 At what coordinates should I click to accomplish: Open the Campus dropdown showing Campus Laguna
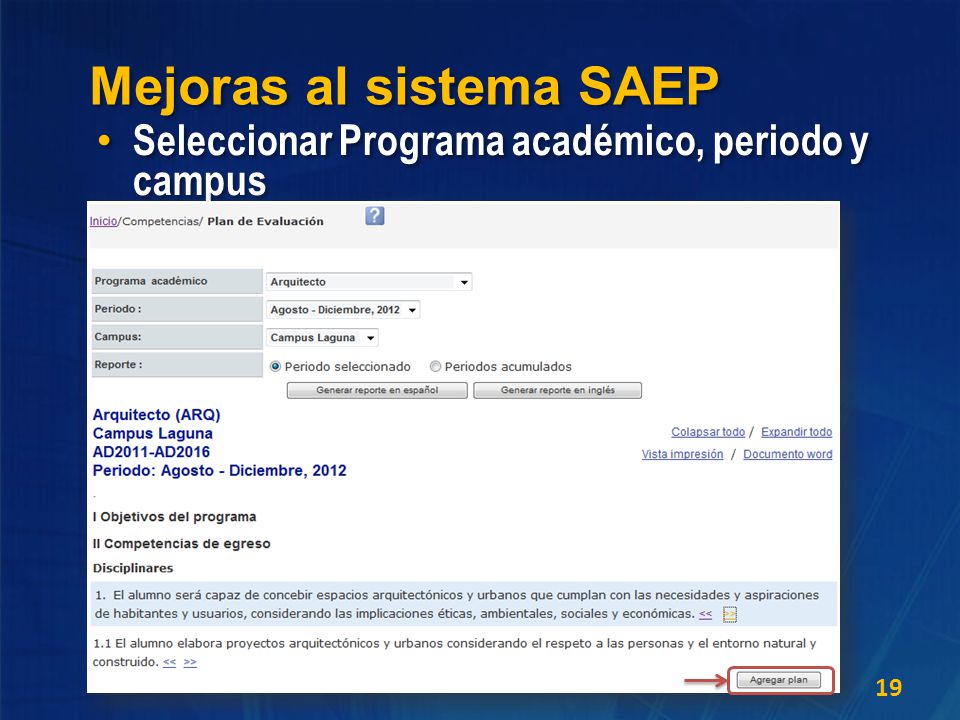click(x=322, y=337)
